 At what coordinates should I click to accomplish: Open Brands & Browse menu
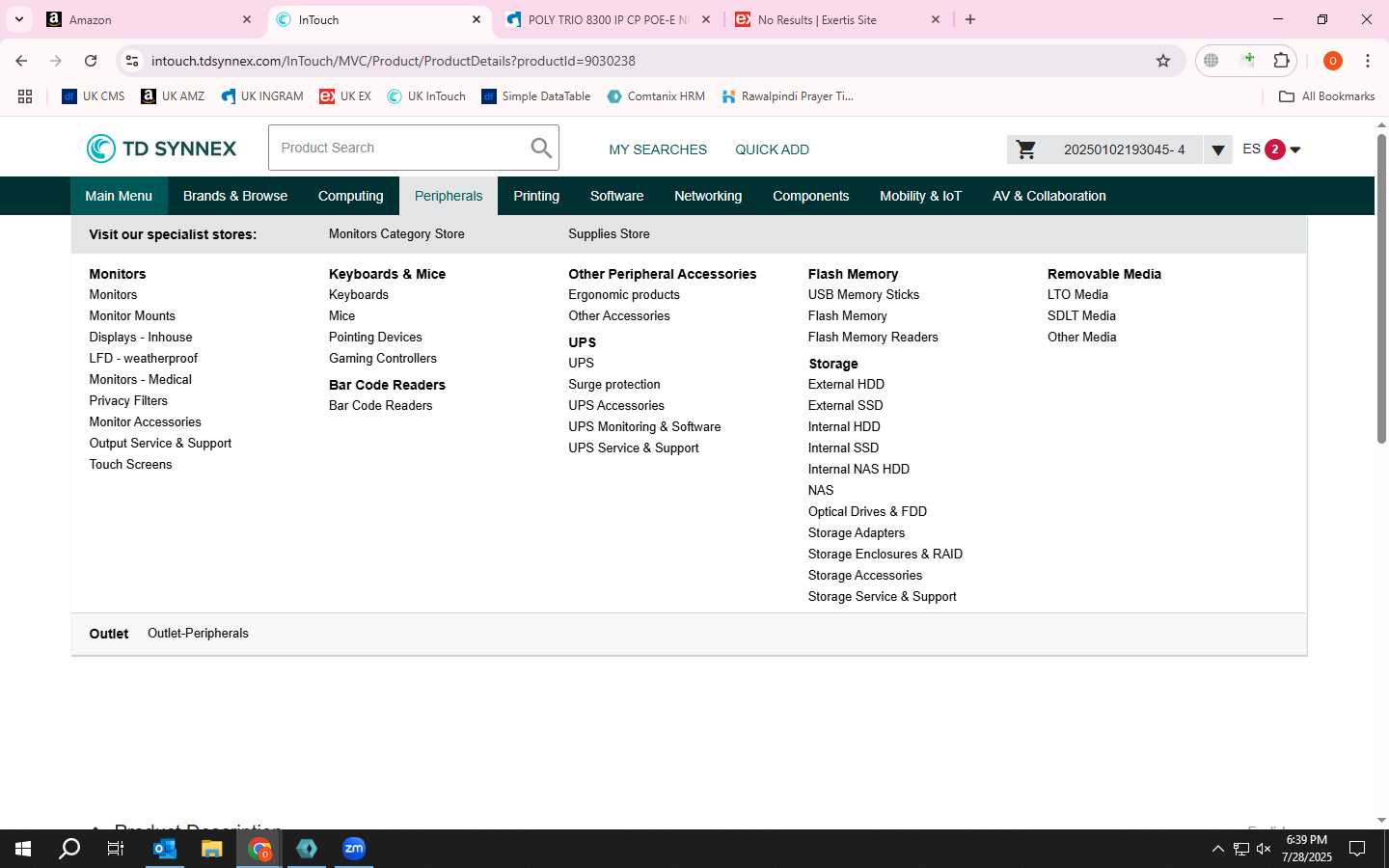(235, 196)
